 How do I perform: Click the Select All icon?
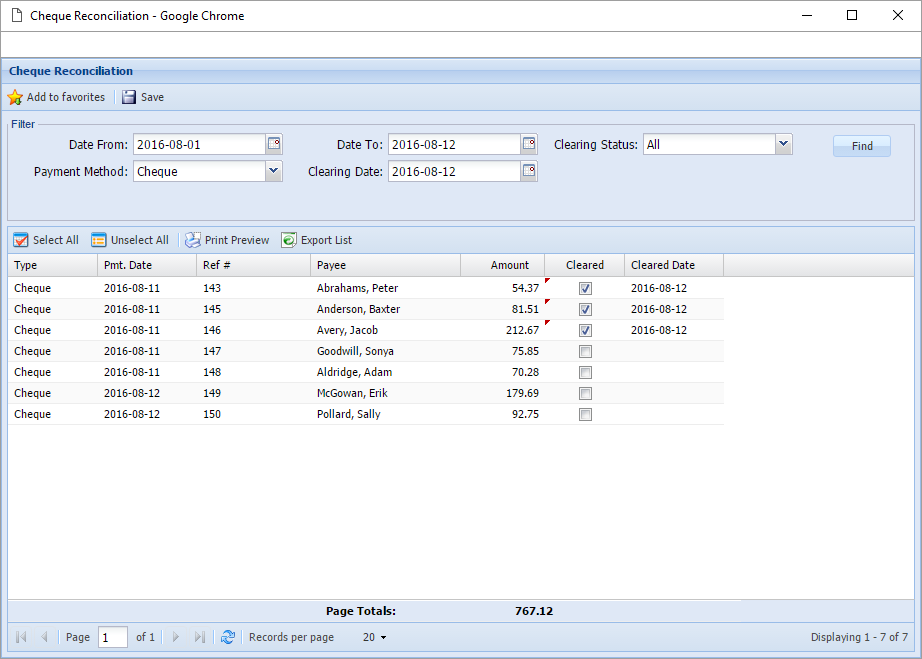pyautogui.click(x=20, y=240)
